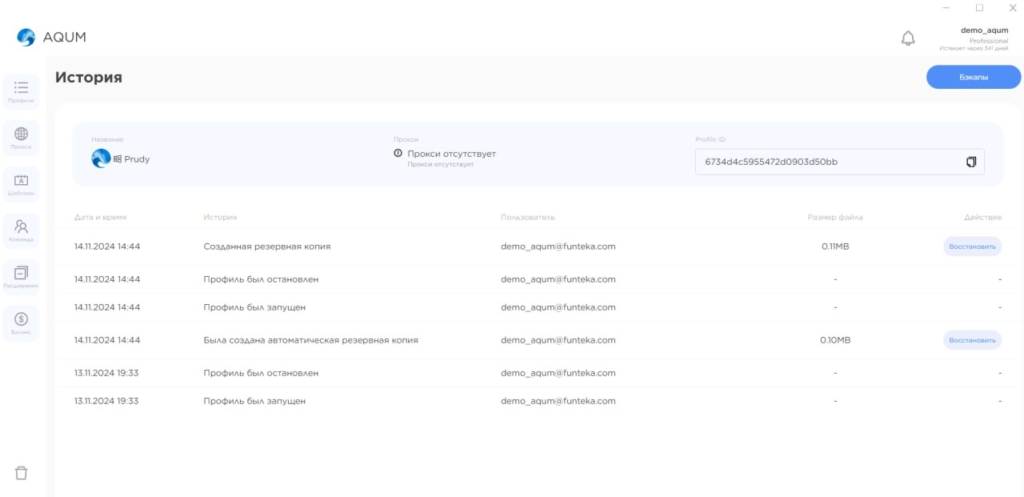This screenshot has height=497, width=1024.
Task: Open the Биллинг dollar icon in sidebar
Action: click(21, 319)
